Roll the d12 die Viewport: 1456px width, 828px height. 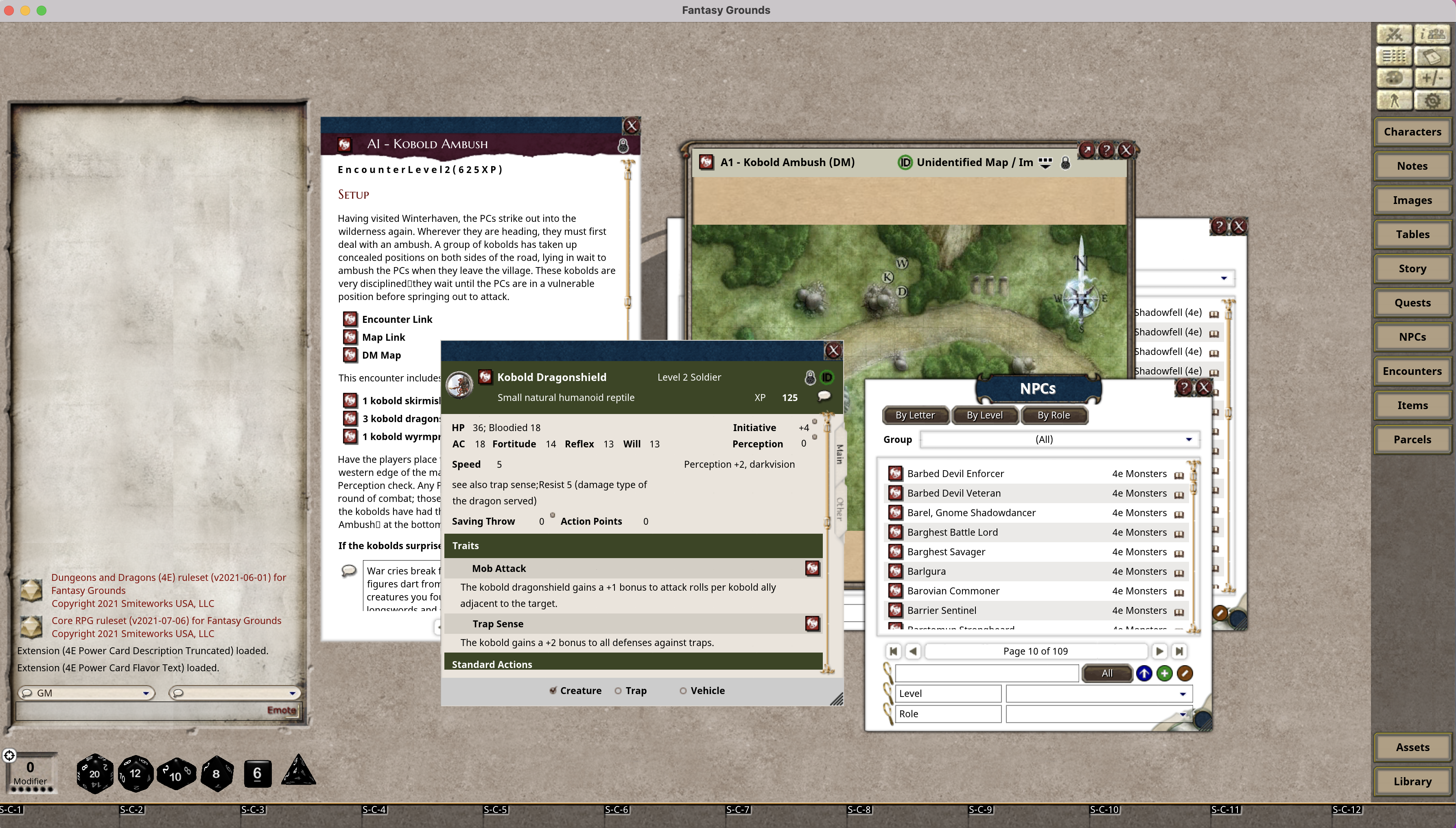(135, 773)
